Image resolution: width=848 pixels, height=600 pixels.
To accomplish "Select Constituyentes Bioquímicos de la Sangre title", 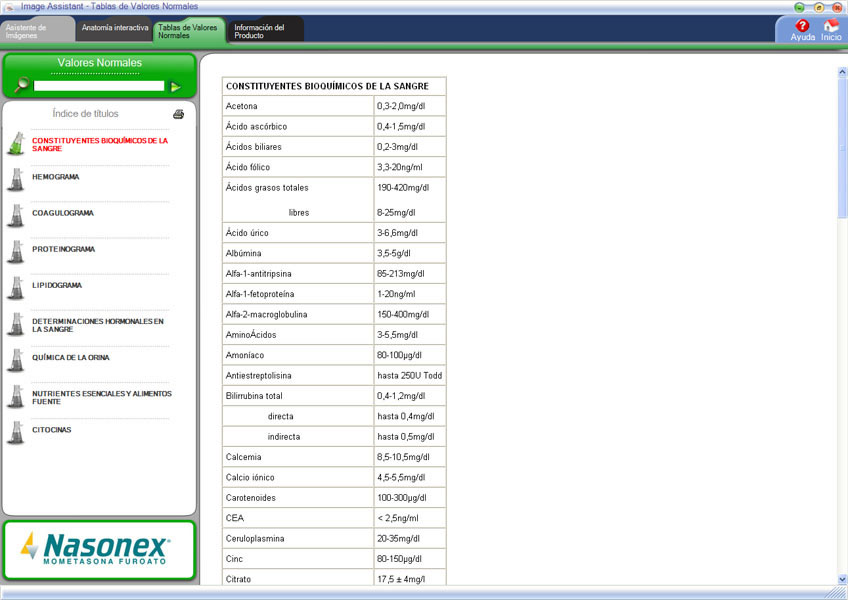I will pos(100,144).
